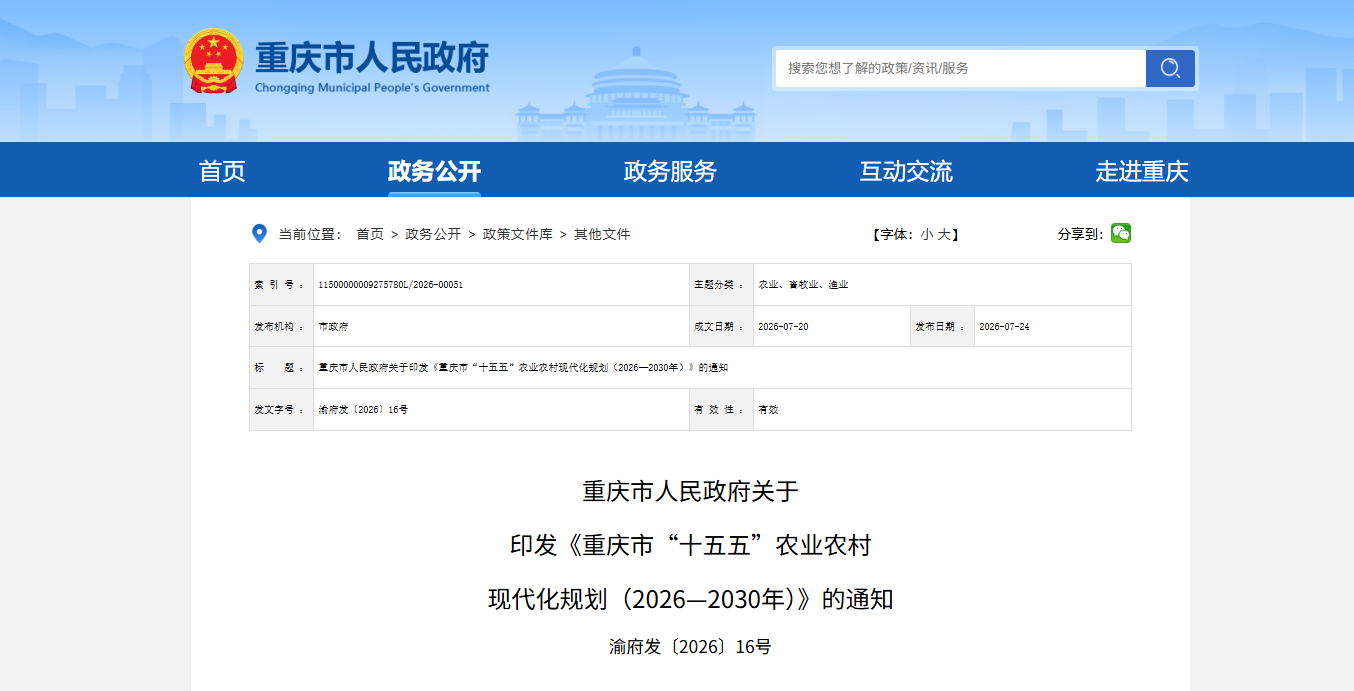Click the 主题分类 label cell
This screenshot has height=691, width=1354.
coord(721,285)
